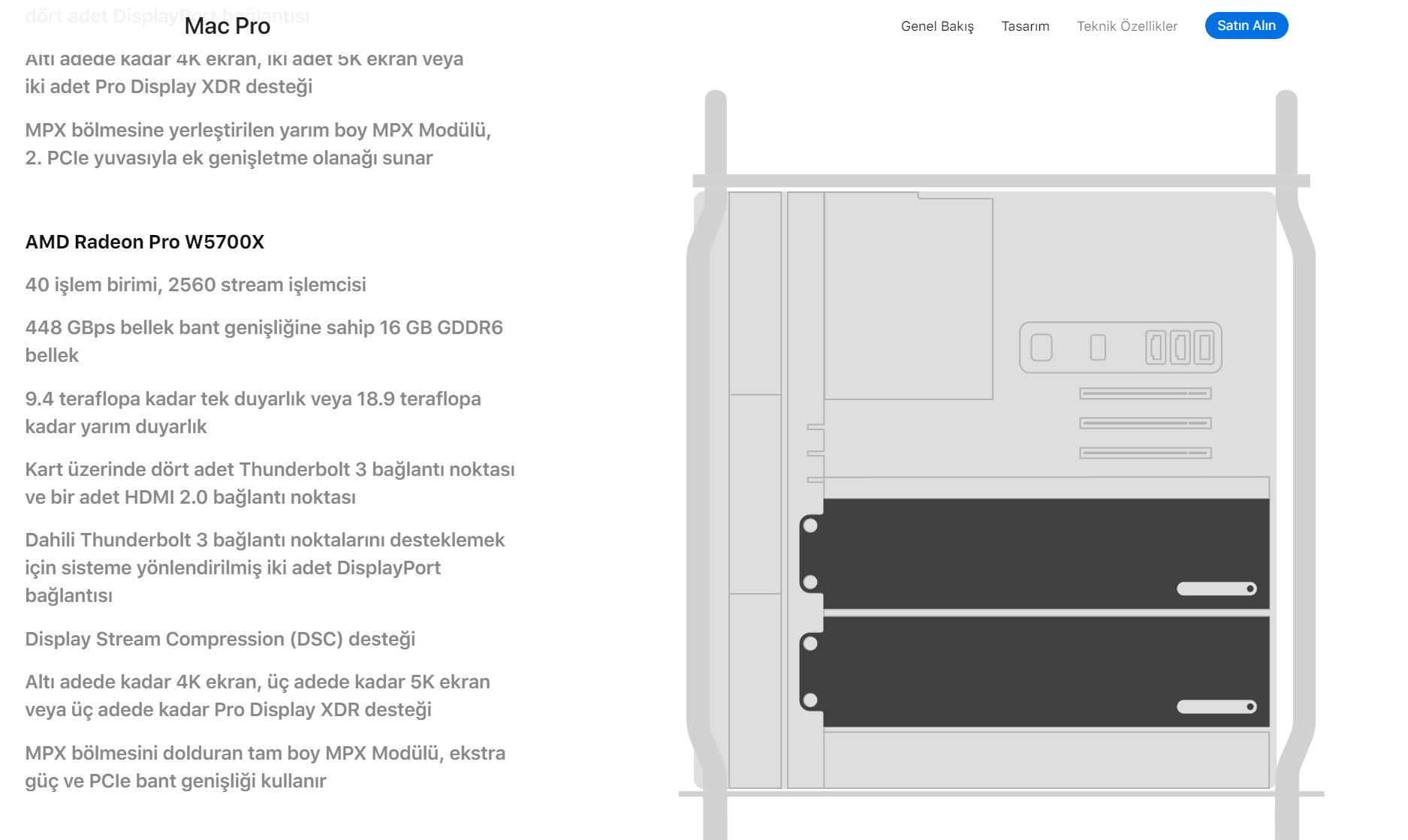Viewport: 1408px width, 840px height.
Task: Click text about dört adet Thunderbolt 3 bağlantı noktası
Action: [x=270, y=483]
